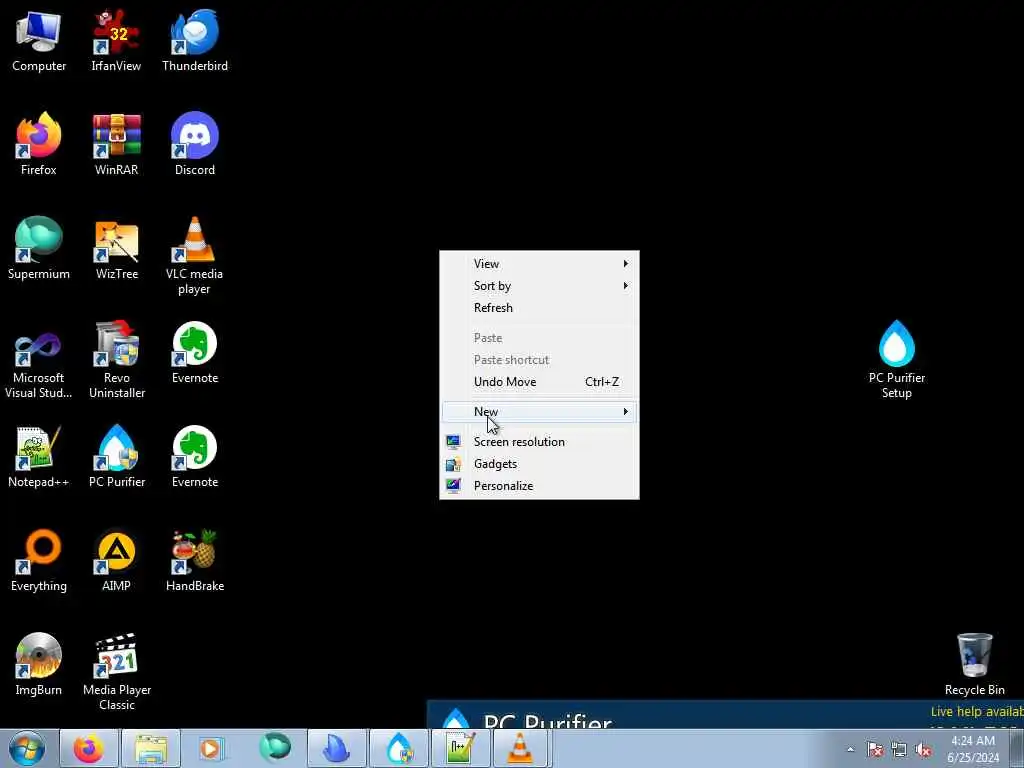Select Personalize in the context menu
The height and width of the screenshot is (768, 1024).
point(539,486)
